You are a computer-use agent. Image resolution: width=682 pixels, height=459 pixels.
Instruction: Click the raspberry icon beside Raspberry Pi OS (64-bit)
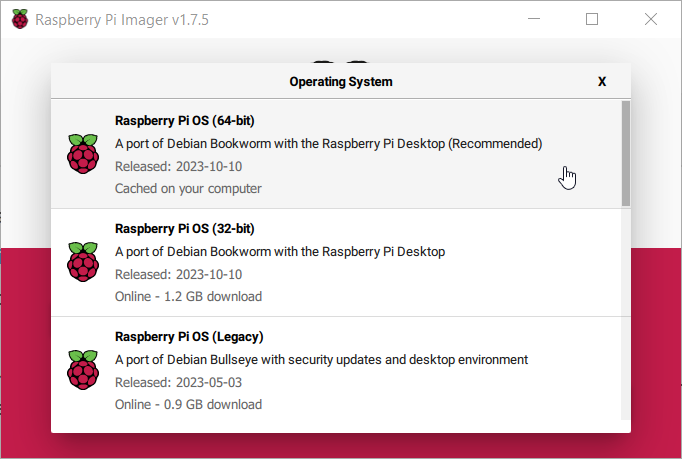[83, 154]
